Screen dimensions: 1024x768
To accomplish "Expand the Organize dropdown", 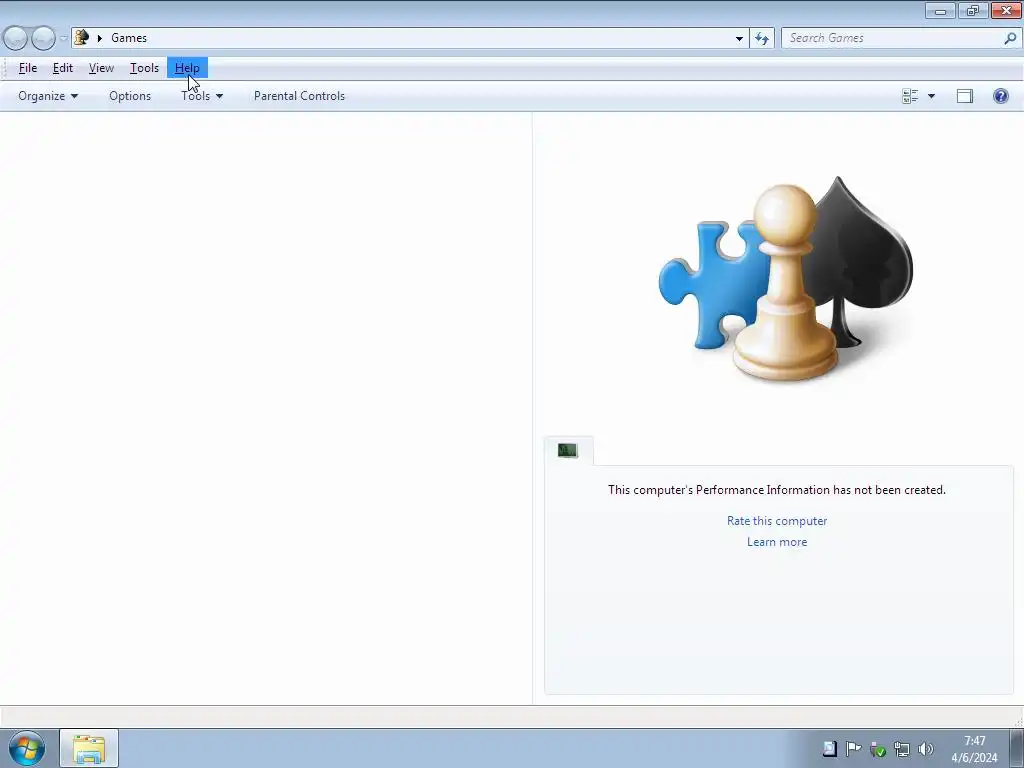I will click(48, 96).
